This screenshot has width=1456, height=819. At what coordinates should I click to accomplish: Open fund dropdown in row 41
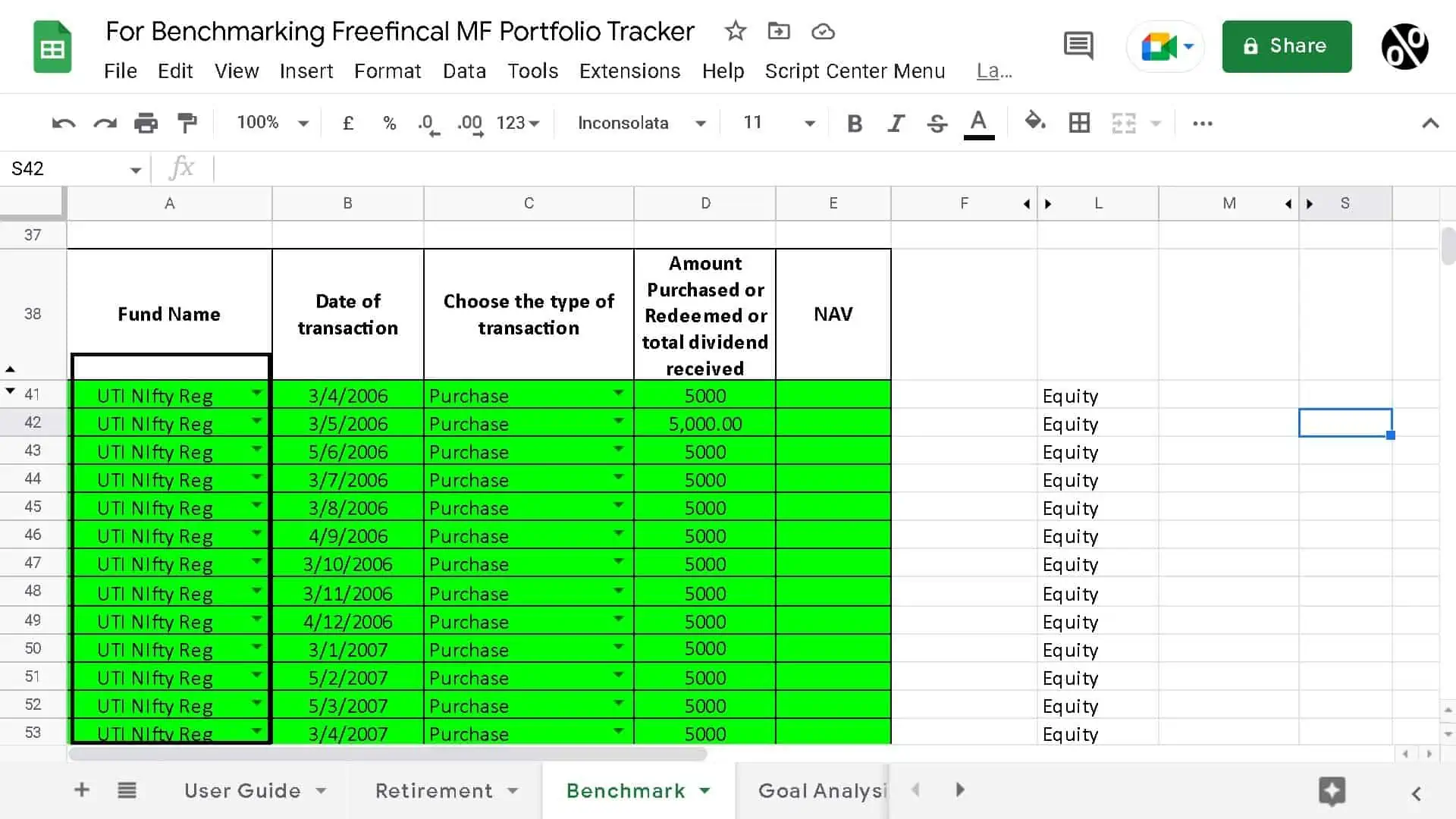coord(256,393)
